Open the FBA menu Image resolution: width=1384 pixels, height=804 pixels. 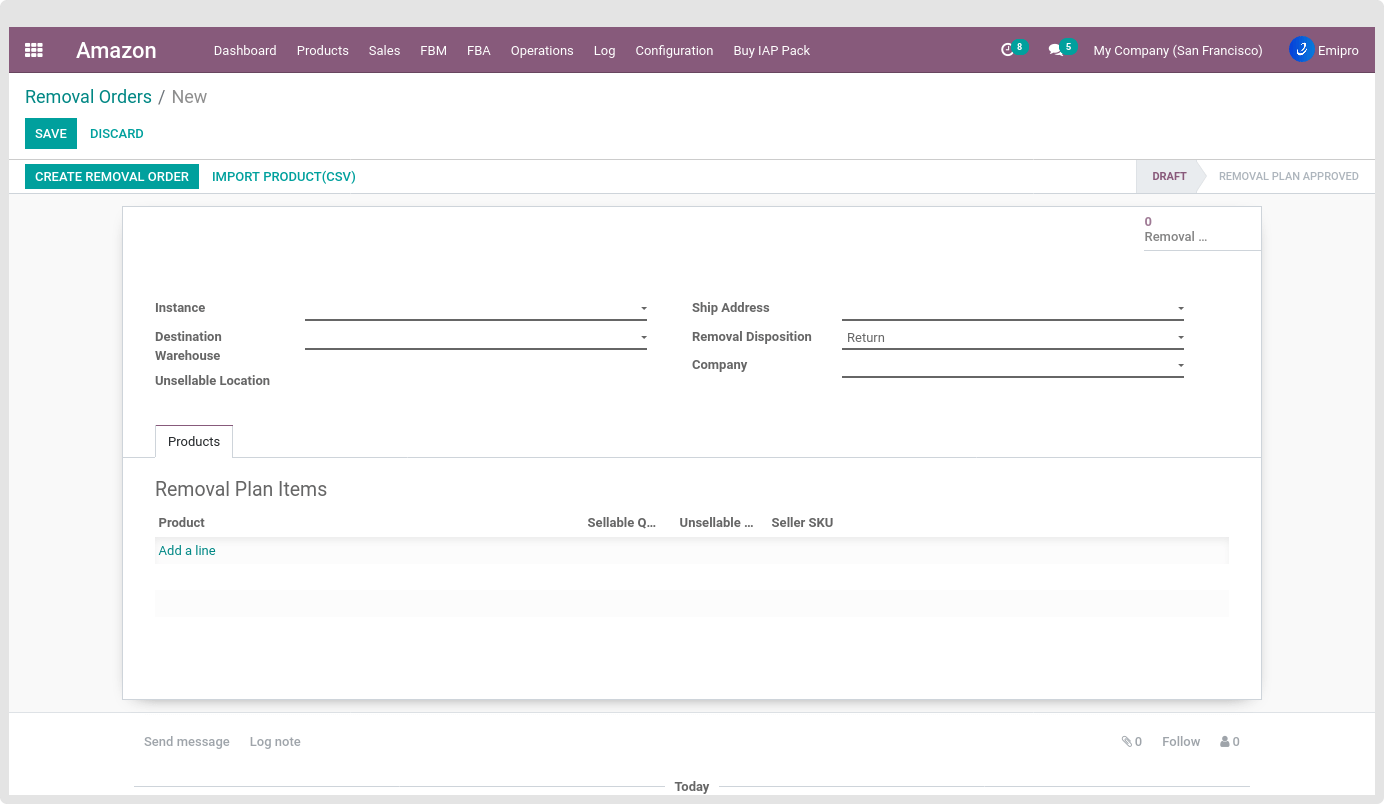click(x=478, y=50)
